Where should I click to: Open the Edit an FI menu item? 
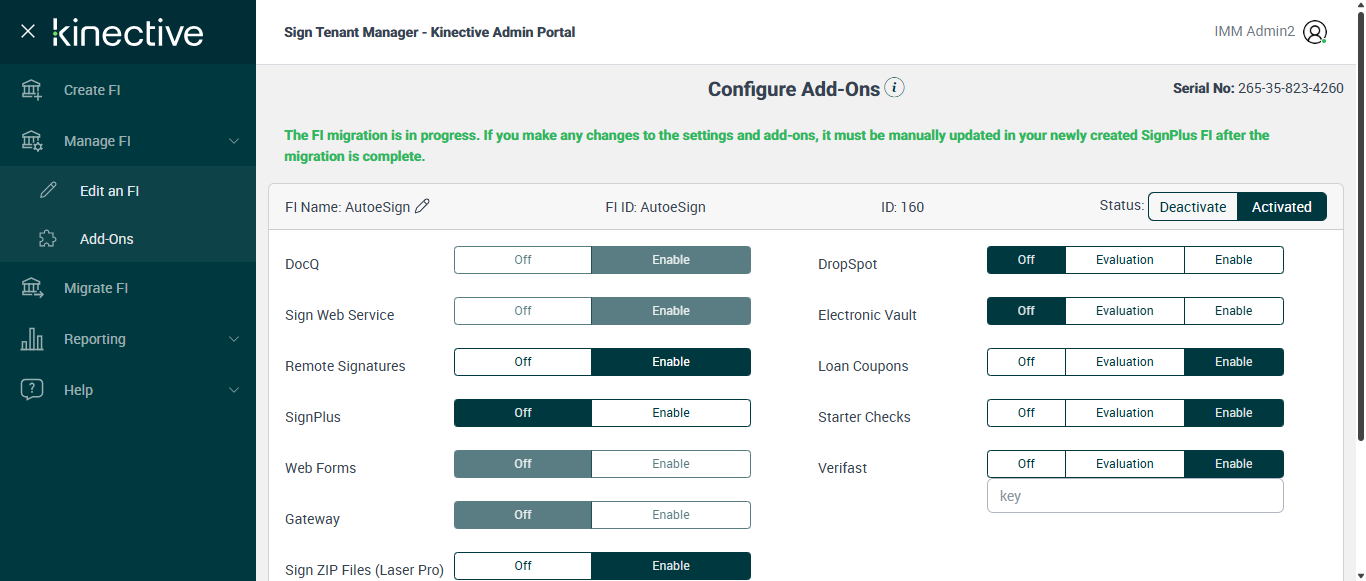[109, 191]
